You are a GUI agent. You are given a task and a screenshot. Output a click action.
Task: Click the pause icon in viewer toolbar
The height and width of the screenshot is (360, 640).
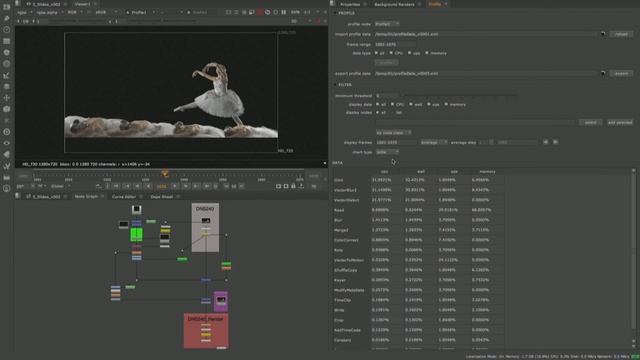284,12
